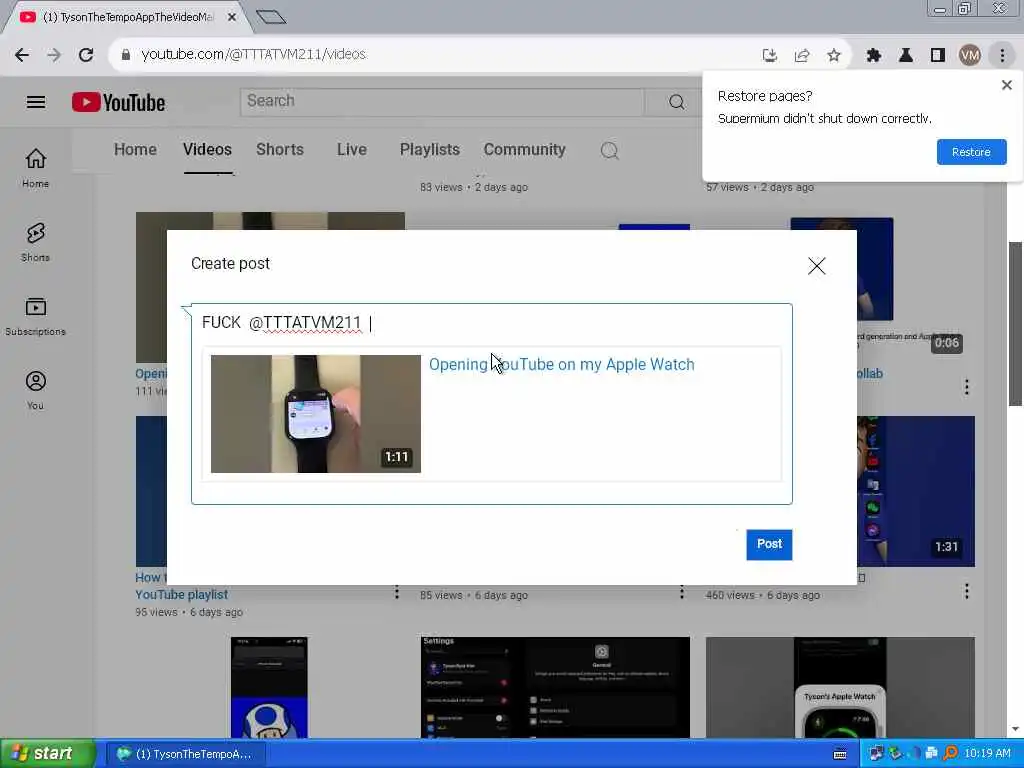Image resolution: width=1024 pixels, height=768 pixels.
Task: Click the '460 views • 6 days ago' text
Action: click(762, 596)
